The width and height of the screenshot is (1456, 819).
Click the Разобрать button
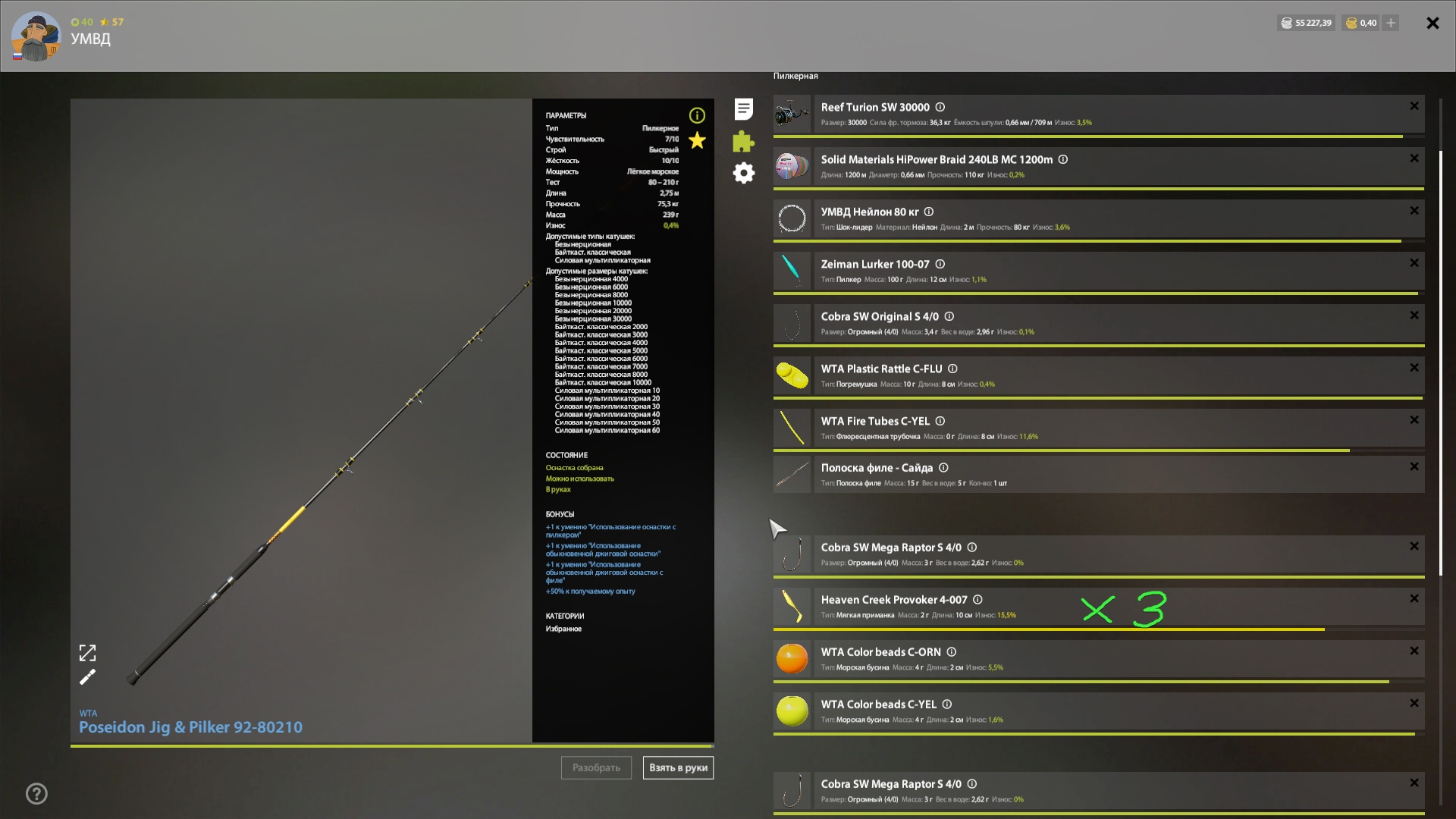click(596, 768)
